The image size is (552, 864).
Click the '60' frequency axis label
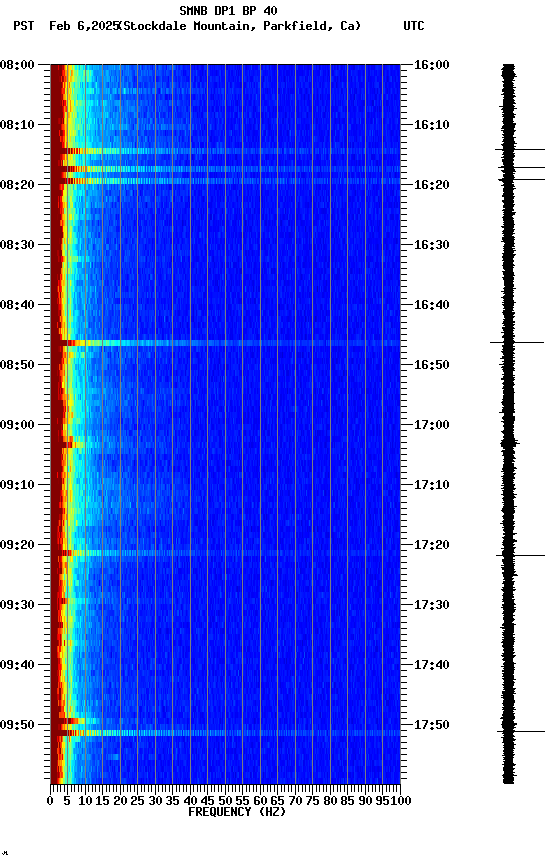click(260, 801)
